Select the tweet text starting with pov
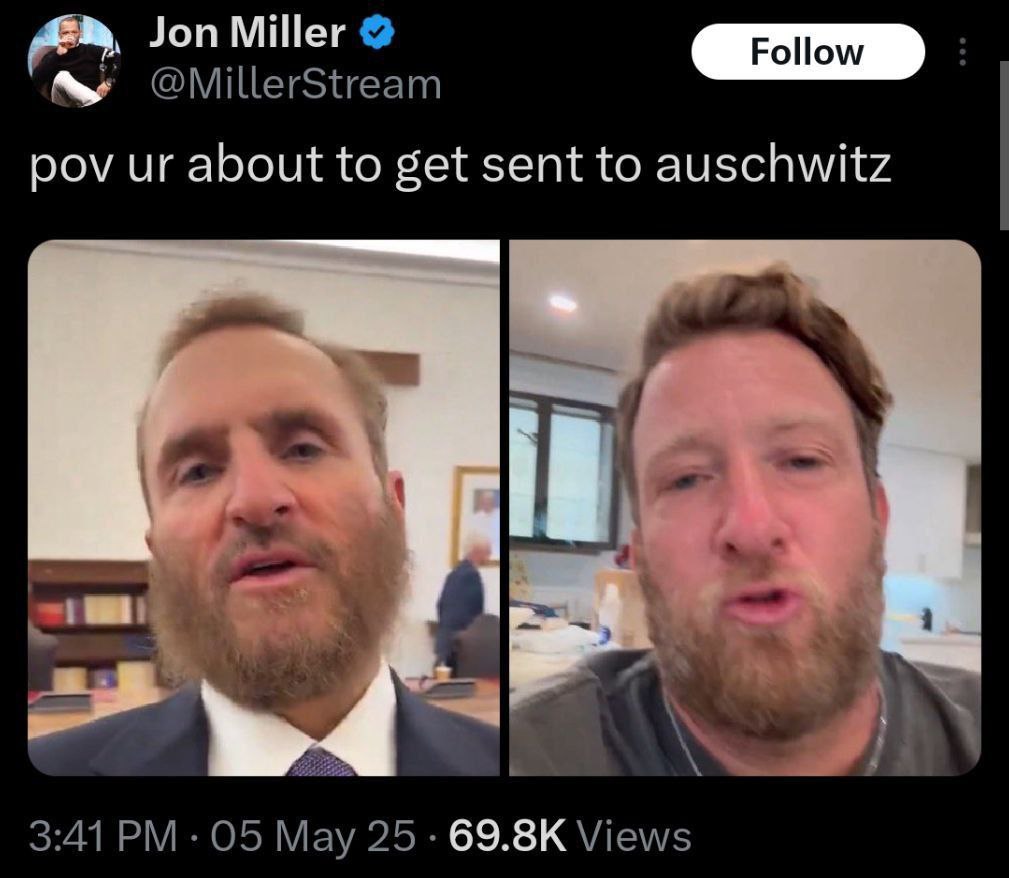This screenshot has width=1009, height=878. (460, 165)
